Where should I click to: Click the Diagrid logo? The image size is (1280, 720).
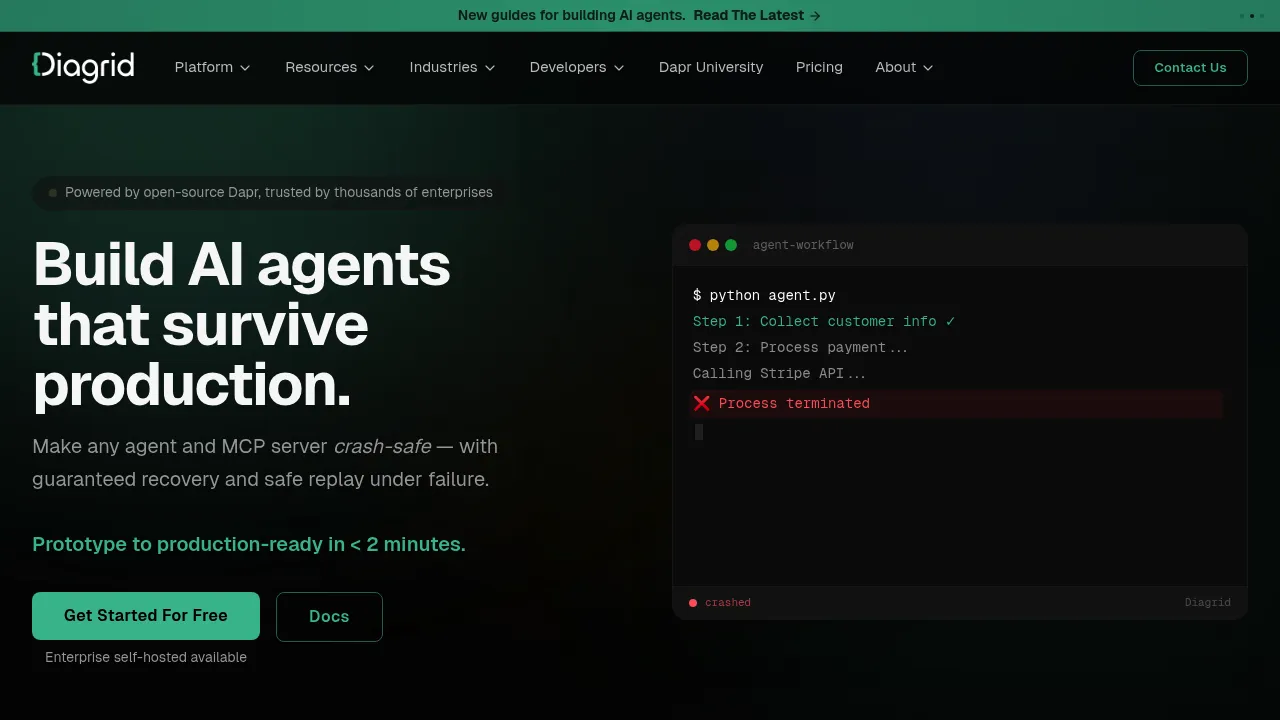point(83,67)
